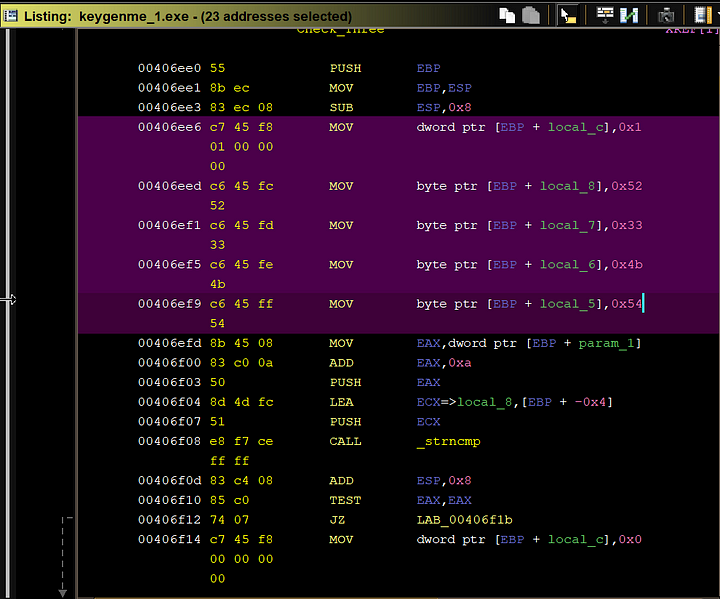Click bytes '85 c0' of TEST instruction

(x=230, y=500)
